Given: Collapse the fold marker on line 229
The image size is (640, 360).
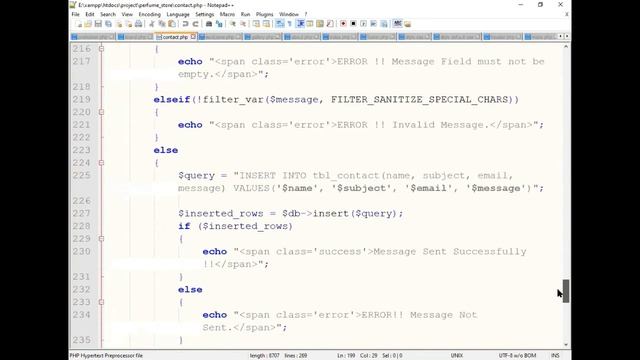Looking at the screenshot, I should 101,238.
